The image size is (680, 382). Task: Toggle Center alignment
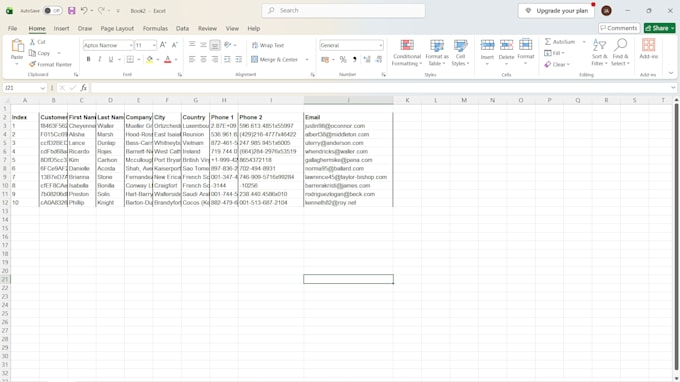(x=203, y=59)
